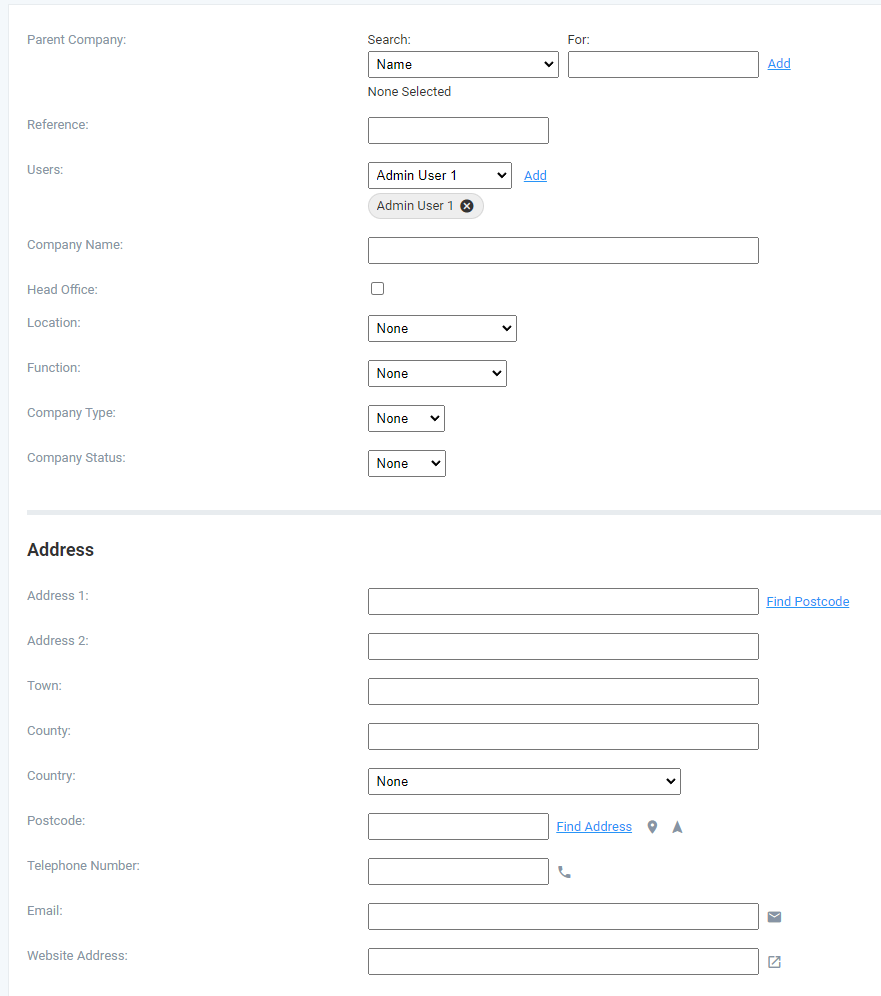The height and width of the screenshot is (996, 881).
Task: Open the website via the external link icon
Action: [774, 961]
